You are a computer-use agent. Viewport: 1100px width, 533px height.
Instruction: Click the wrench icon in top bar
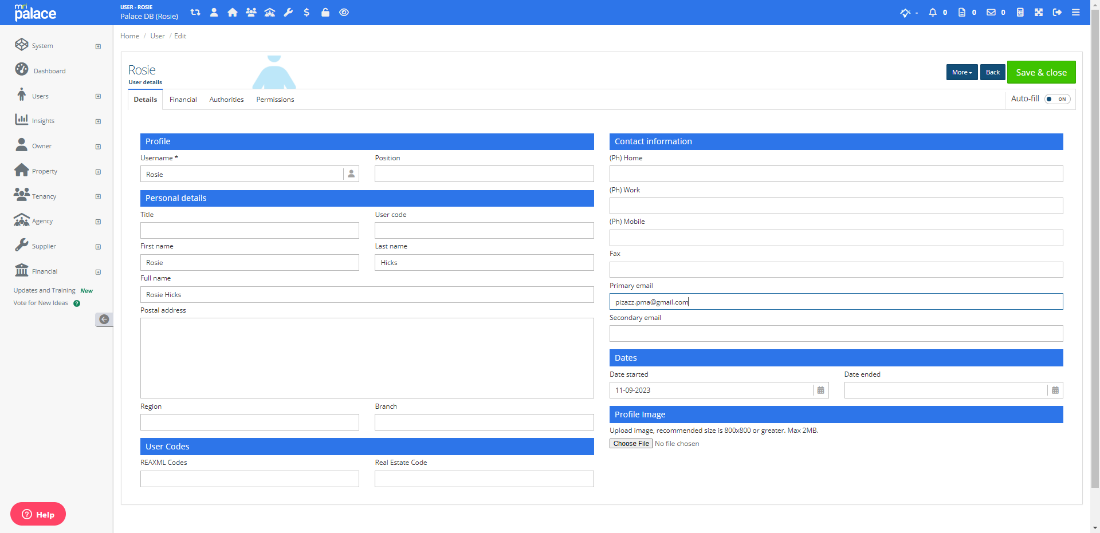click(288, 13)
